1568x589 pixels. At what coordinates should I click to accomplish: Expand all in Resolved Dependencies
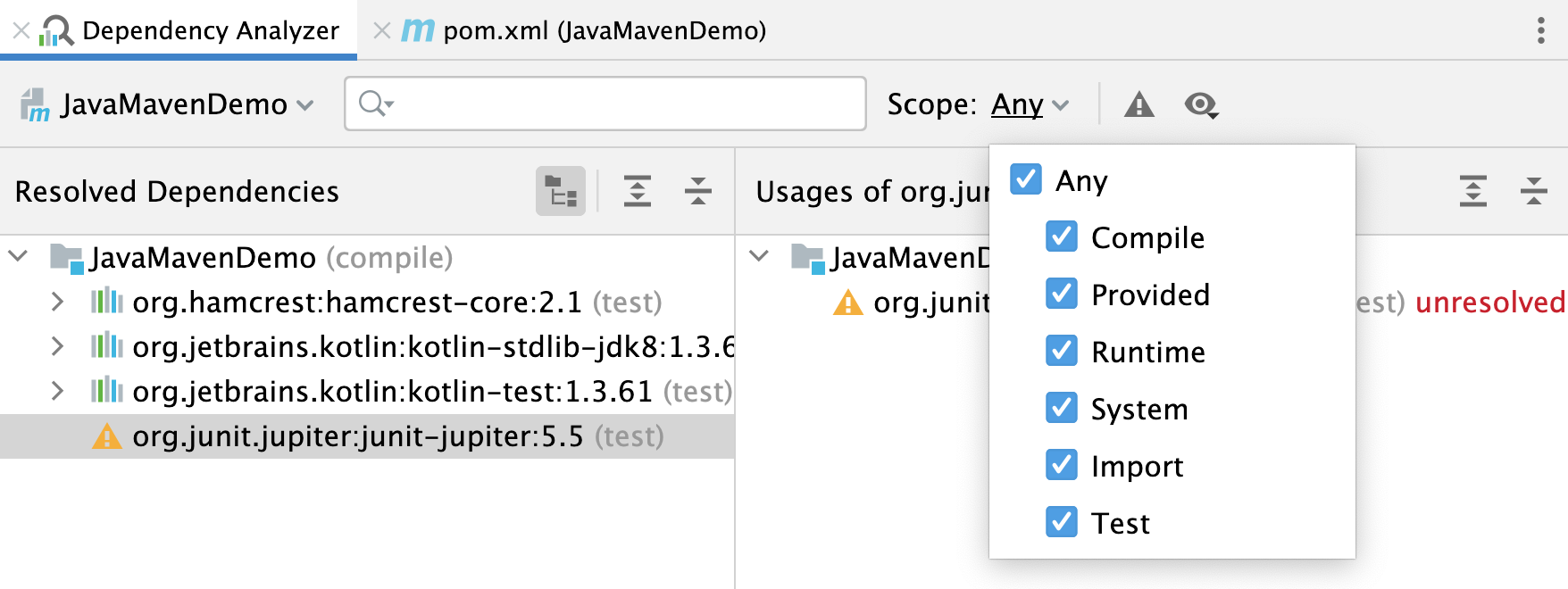point(637,191)
